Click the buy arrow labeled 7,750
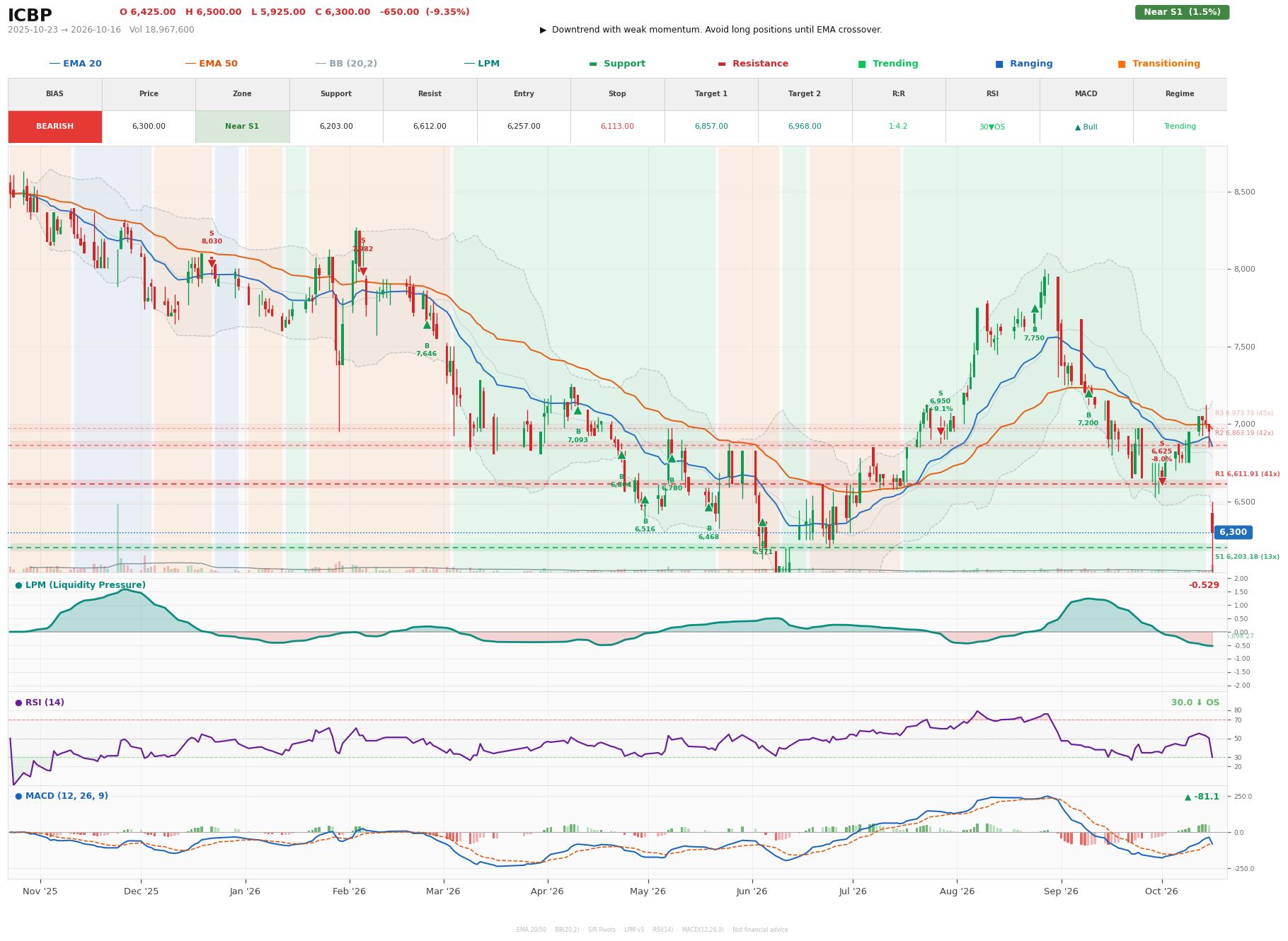 click(1035, 308)
